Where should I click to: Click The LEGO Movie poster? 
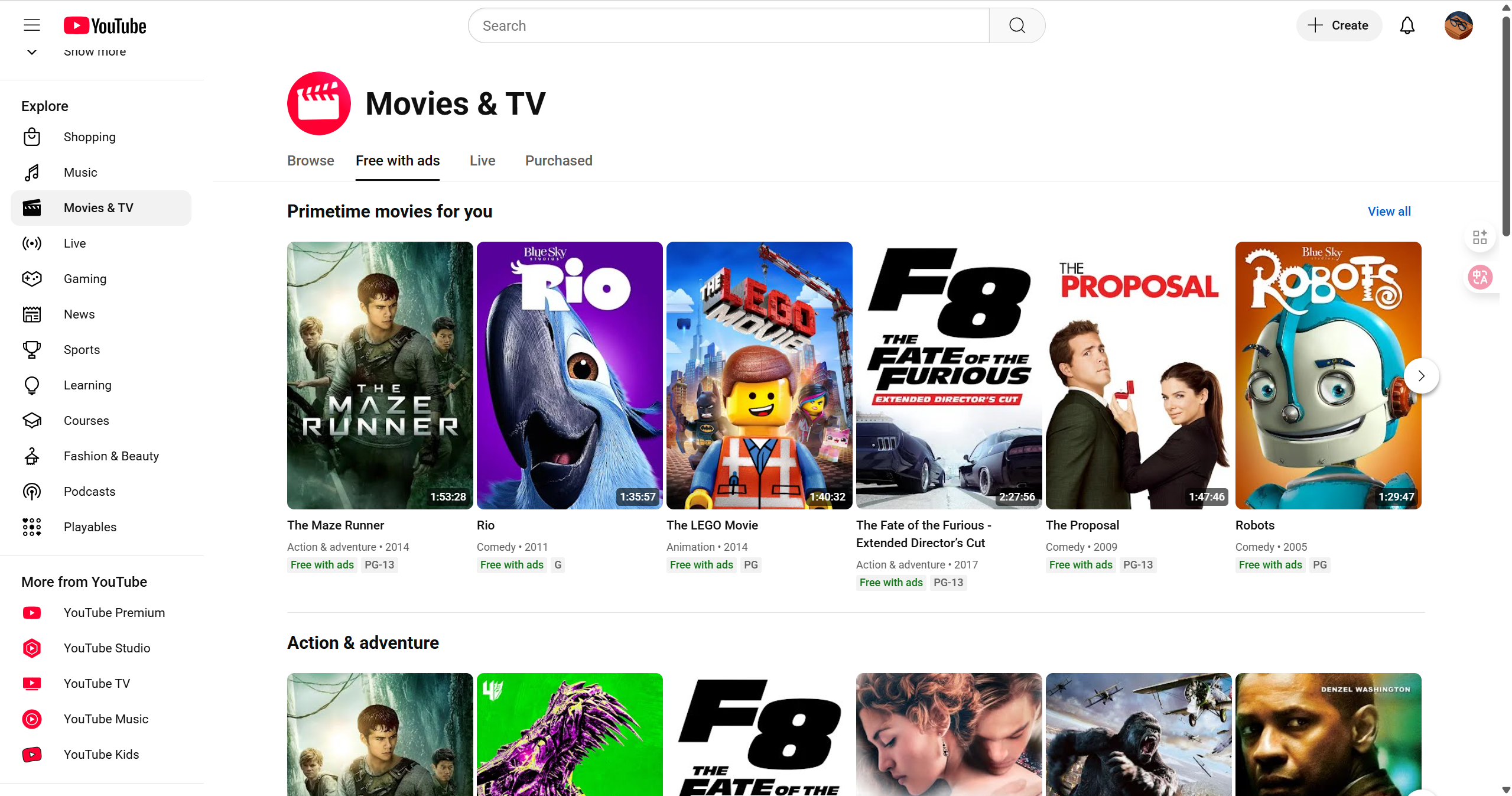[759, 375]
